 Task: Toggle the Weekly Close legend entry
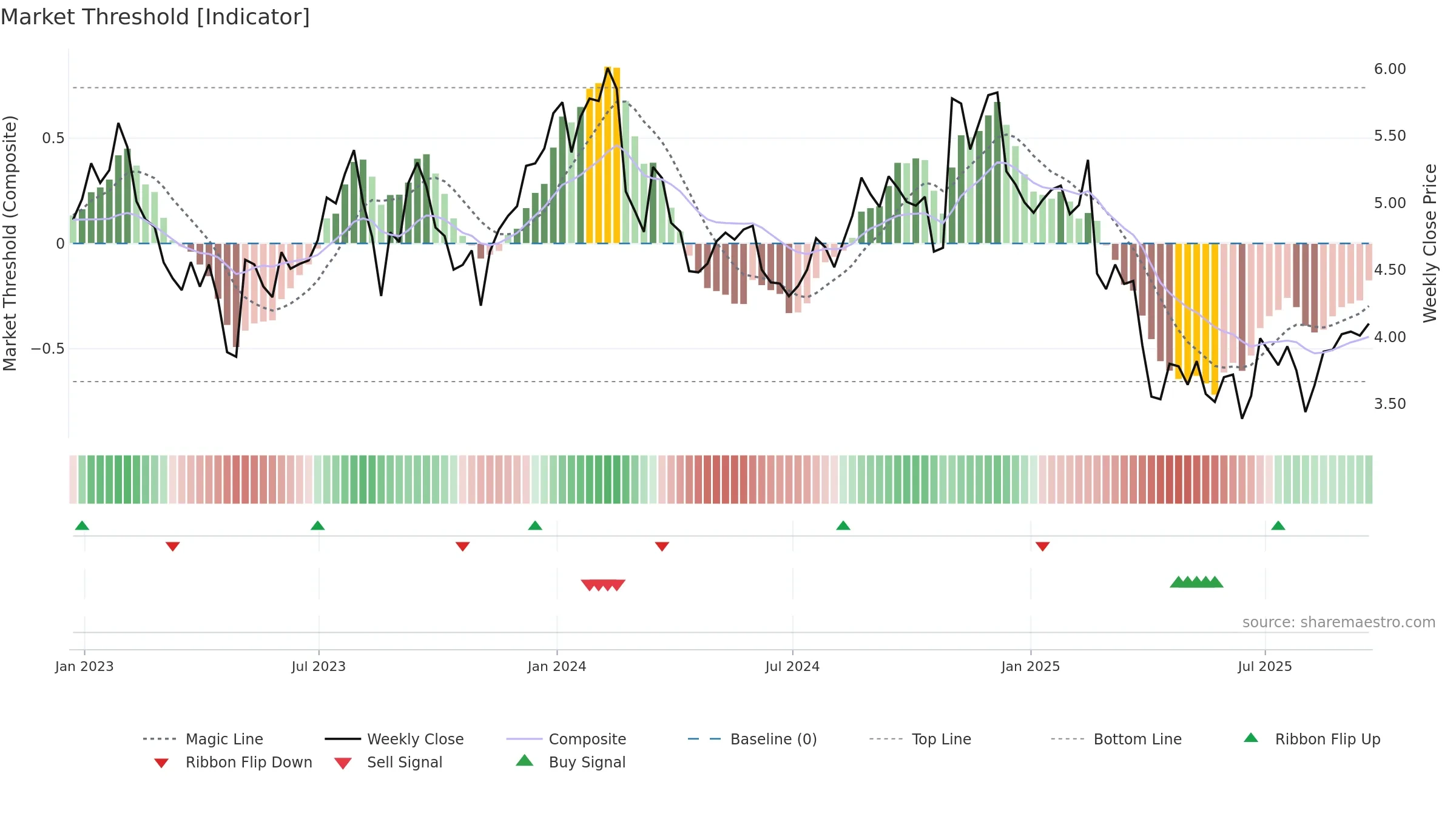click(394, 739)
